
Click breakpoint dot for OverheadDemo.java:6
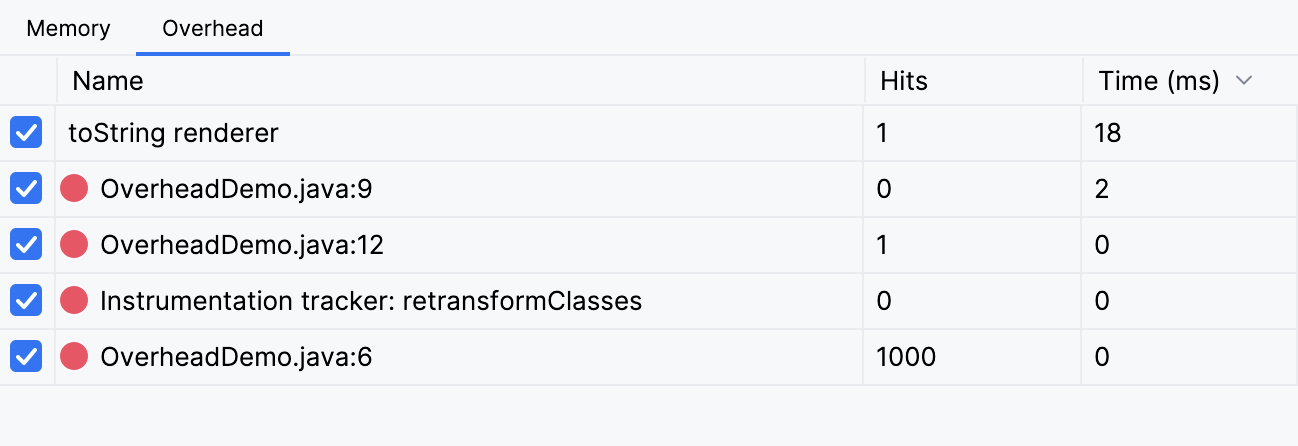pos(74,356)
